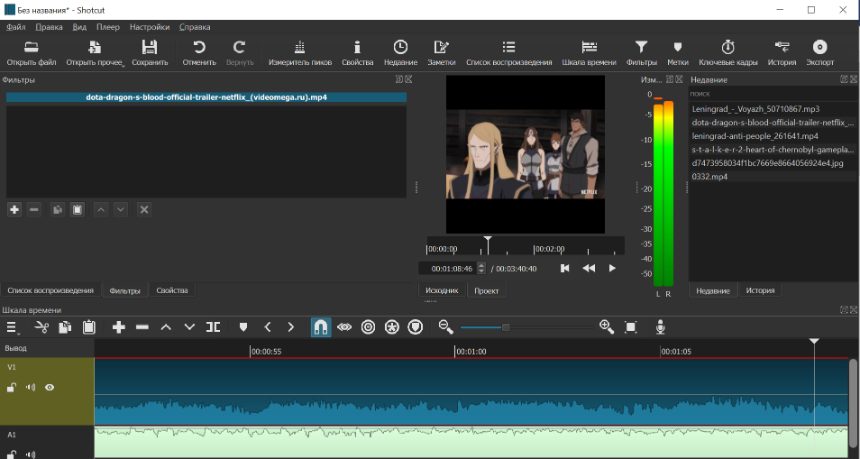The height and width of the screenshot is (459, 860).
Task: Select leningrad-anti-people_261641.mp4 recent file
Action: (755, 136)
